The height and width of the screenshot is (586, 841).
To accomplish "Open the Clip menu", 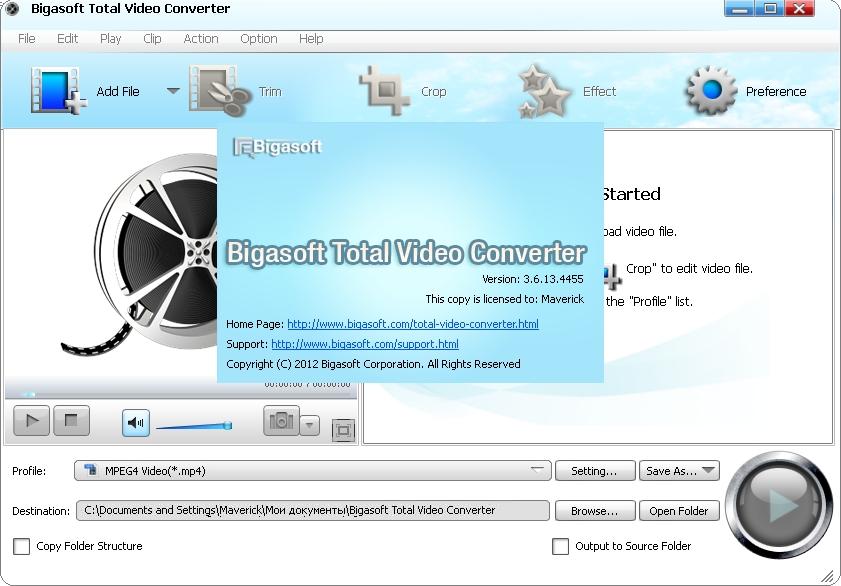I will (152, 39).
